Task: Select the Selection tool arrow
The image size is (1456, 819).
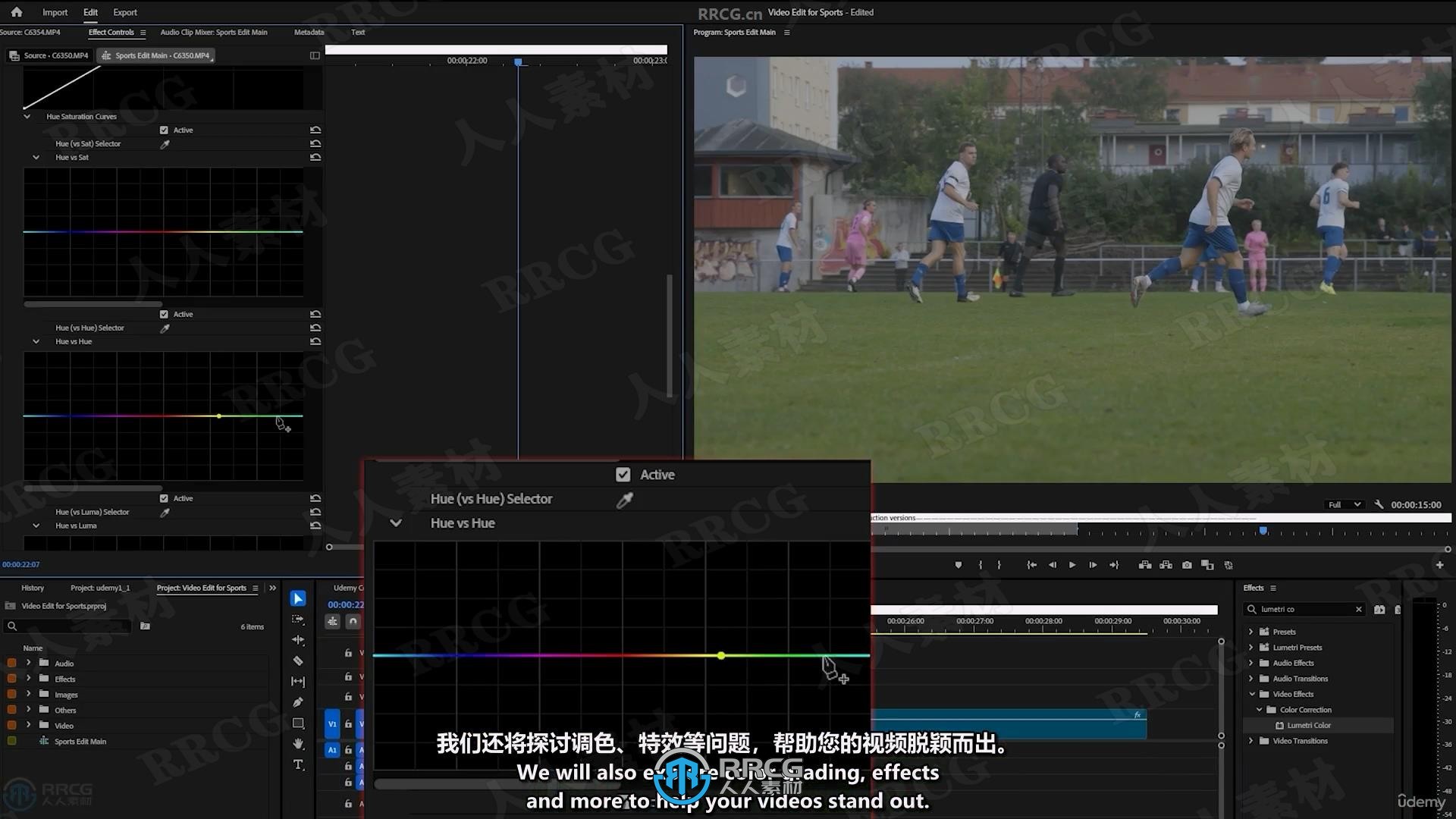Action: click(298, 599)
